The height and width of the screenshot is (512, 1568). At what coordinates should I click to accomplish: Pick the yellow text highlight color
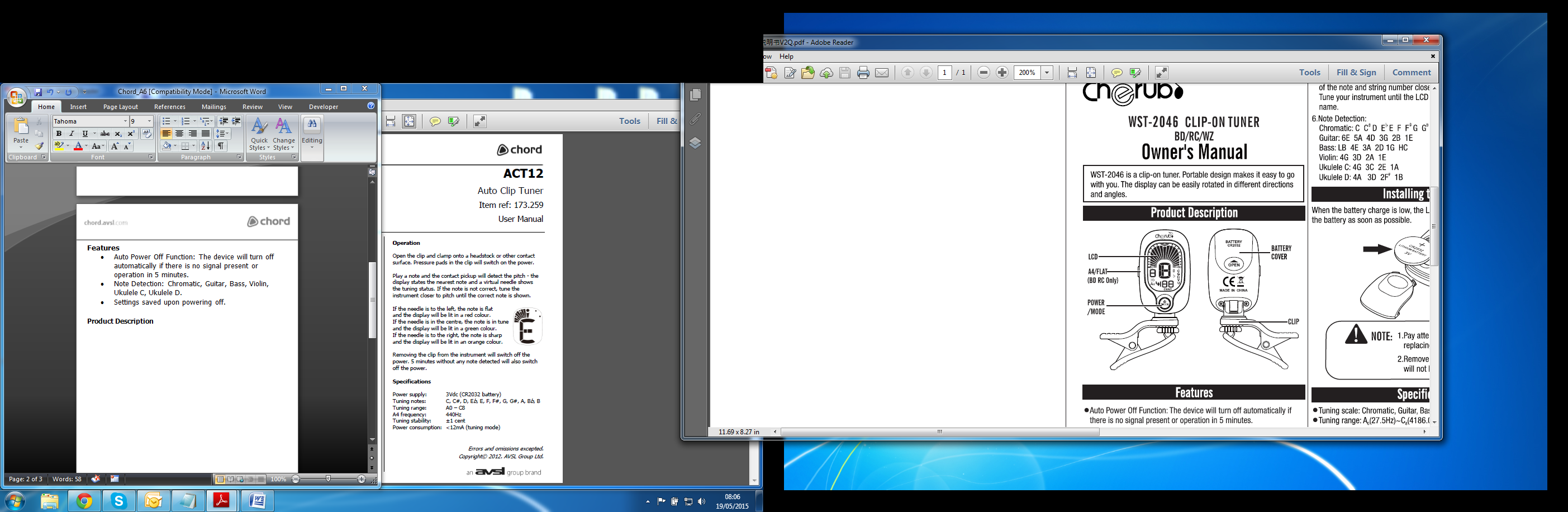point(59,146)
